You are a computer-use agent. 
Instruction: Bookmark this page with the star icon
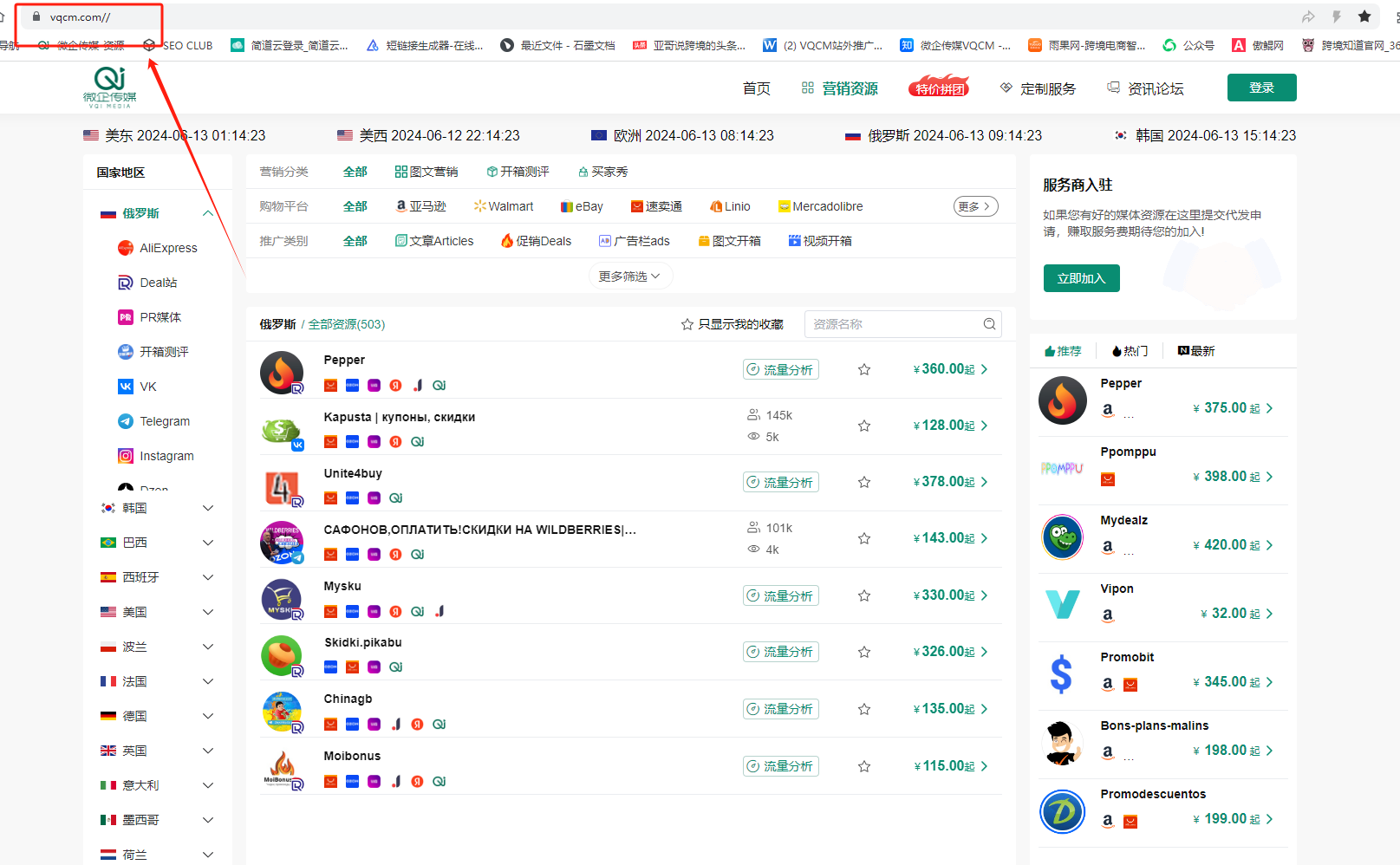pos(1364,16)
